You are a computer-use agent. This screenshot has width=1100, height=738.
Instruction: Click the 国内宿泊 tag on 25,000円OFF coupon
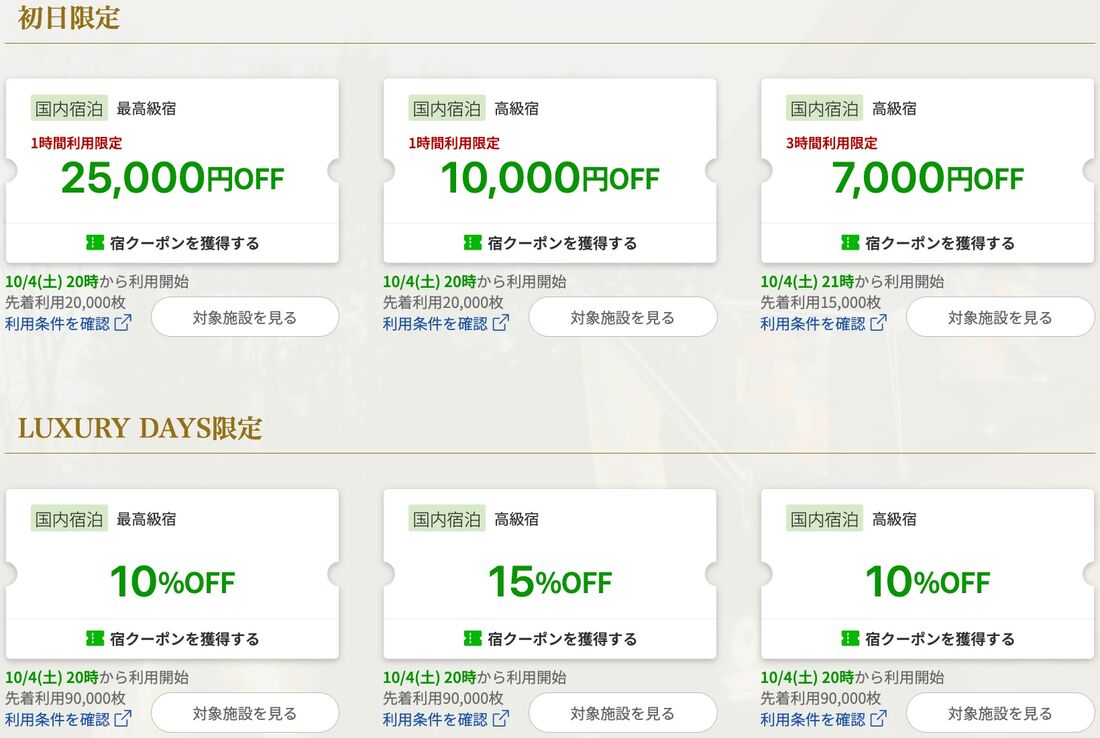coord(69,108)
